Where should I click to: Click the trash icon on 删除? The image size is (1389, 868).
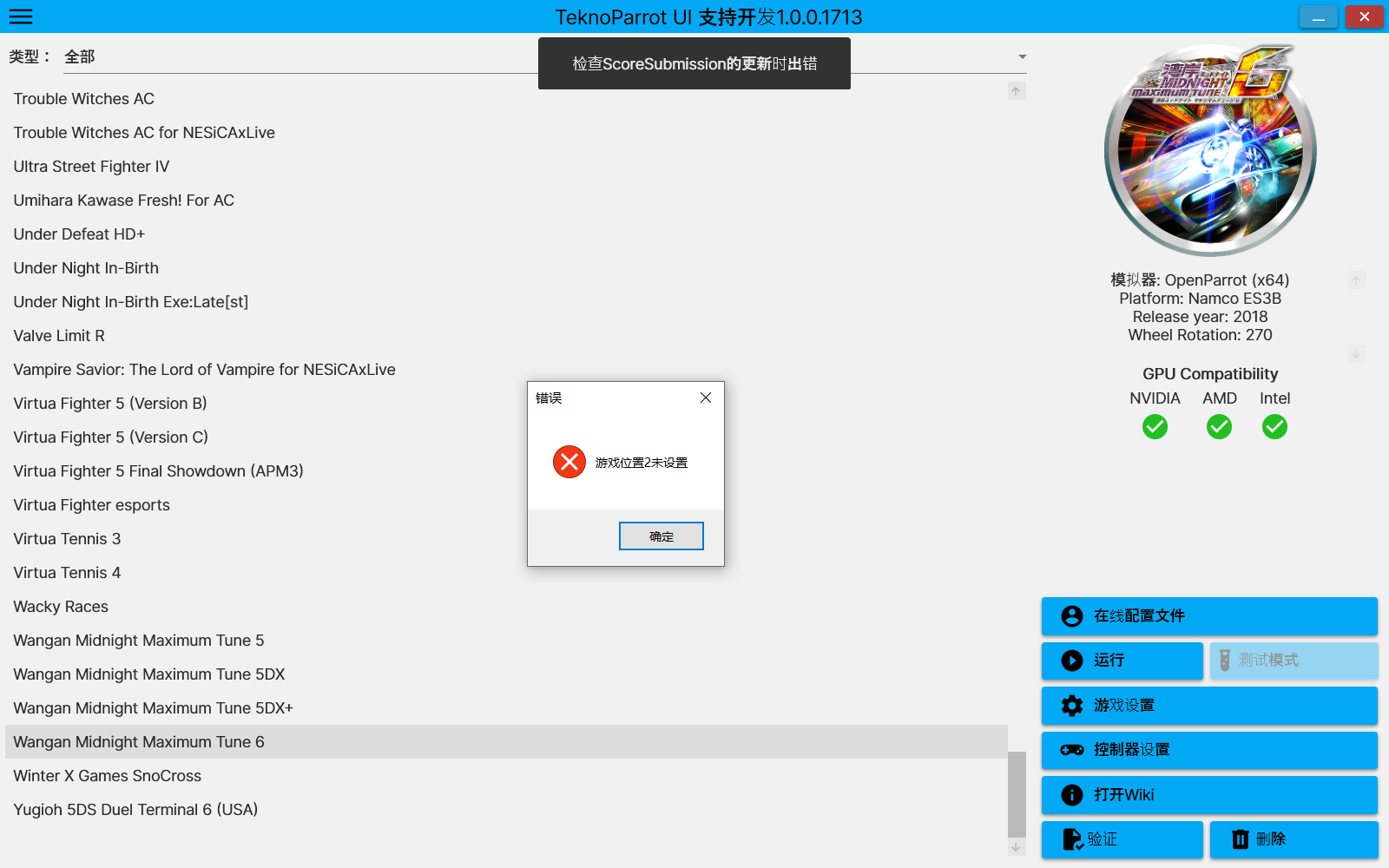tap(1241, 839)
